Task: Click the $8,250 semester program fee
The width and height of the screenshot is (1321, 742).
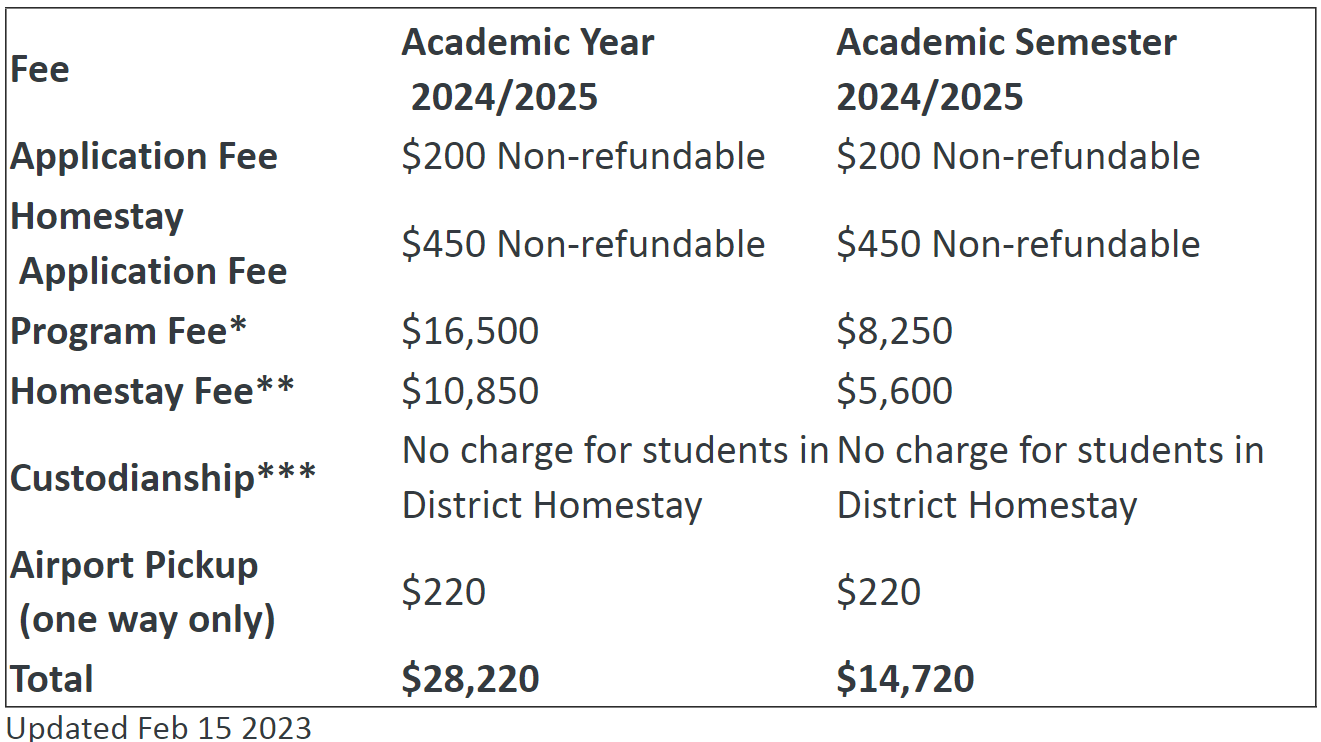Action: point(894,332)
